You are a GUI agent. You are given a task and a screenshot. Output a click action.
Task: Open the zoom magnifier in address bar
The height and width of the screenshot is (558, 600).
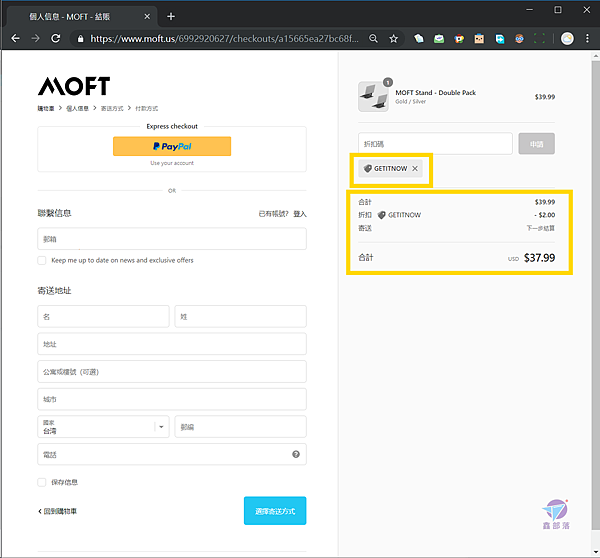pyautogui.click(x=373, y=39)
